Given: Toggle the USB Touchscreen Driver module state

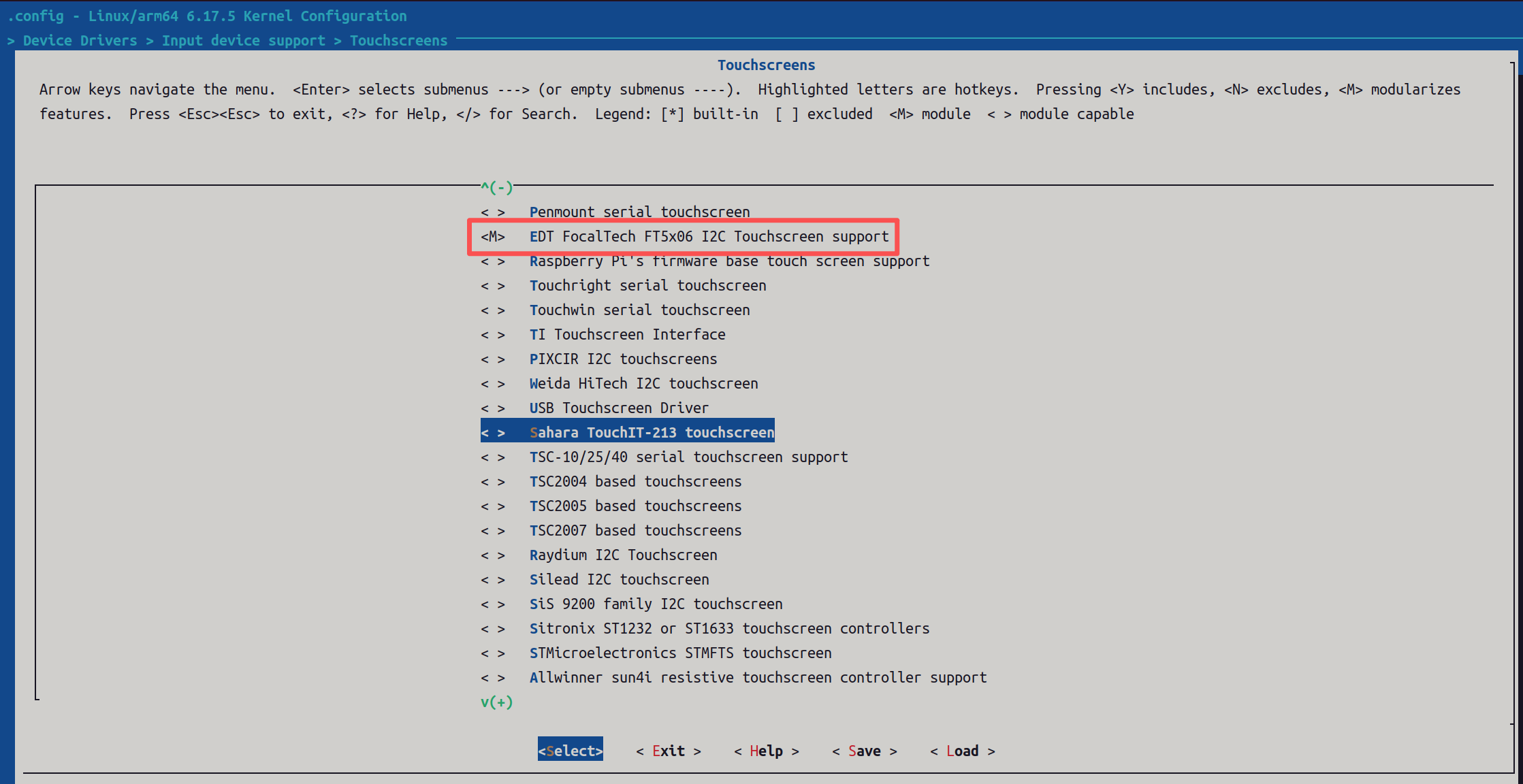Looking at the screenshot, I should [x=493, y=408].
